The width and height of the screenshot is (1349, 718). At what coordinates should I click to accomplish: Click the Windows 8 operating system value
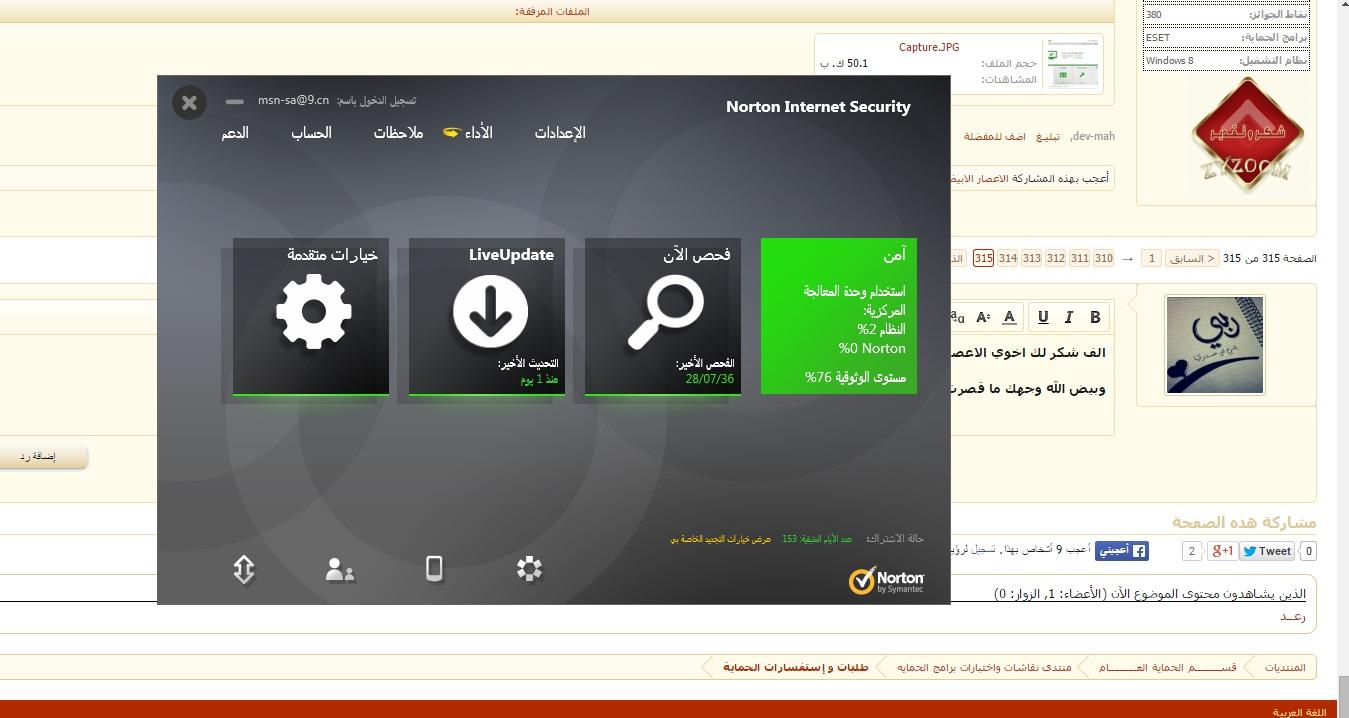[1169, 60]
